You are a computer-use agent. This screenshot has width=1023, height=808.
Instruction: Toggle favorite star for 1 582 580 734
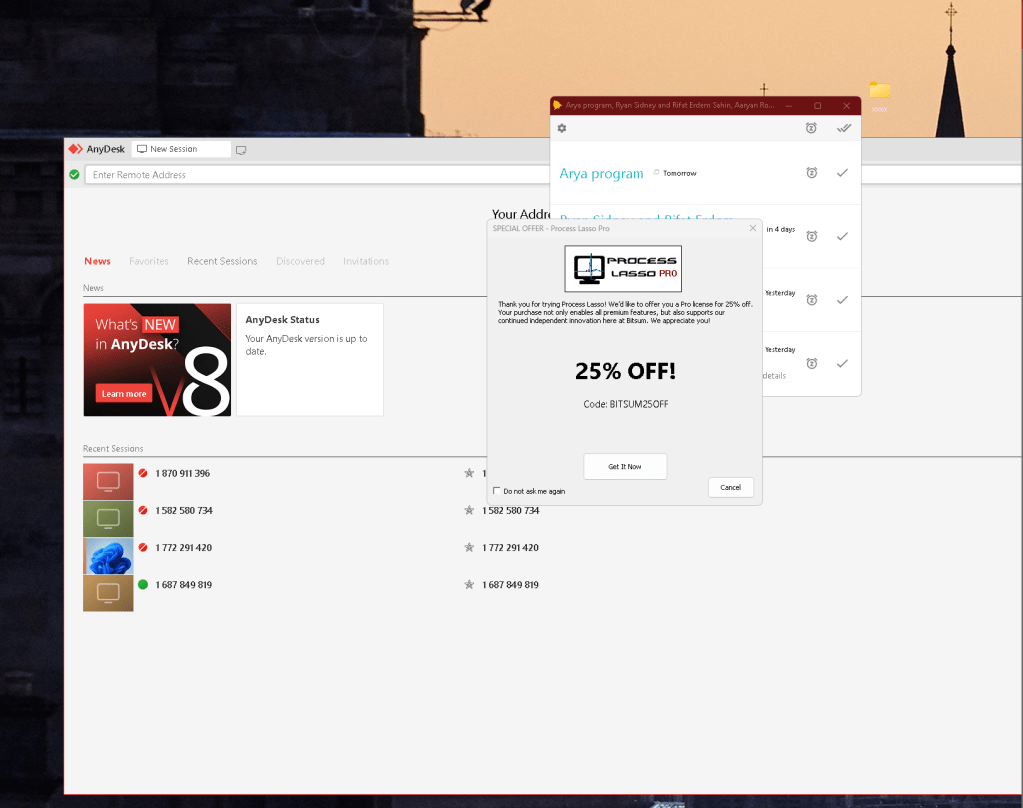click(469, 510)
